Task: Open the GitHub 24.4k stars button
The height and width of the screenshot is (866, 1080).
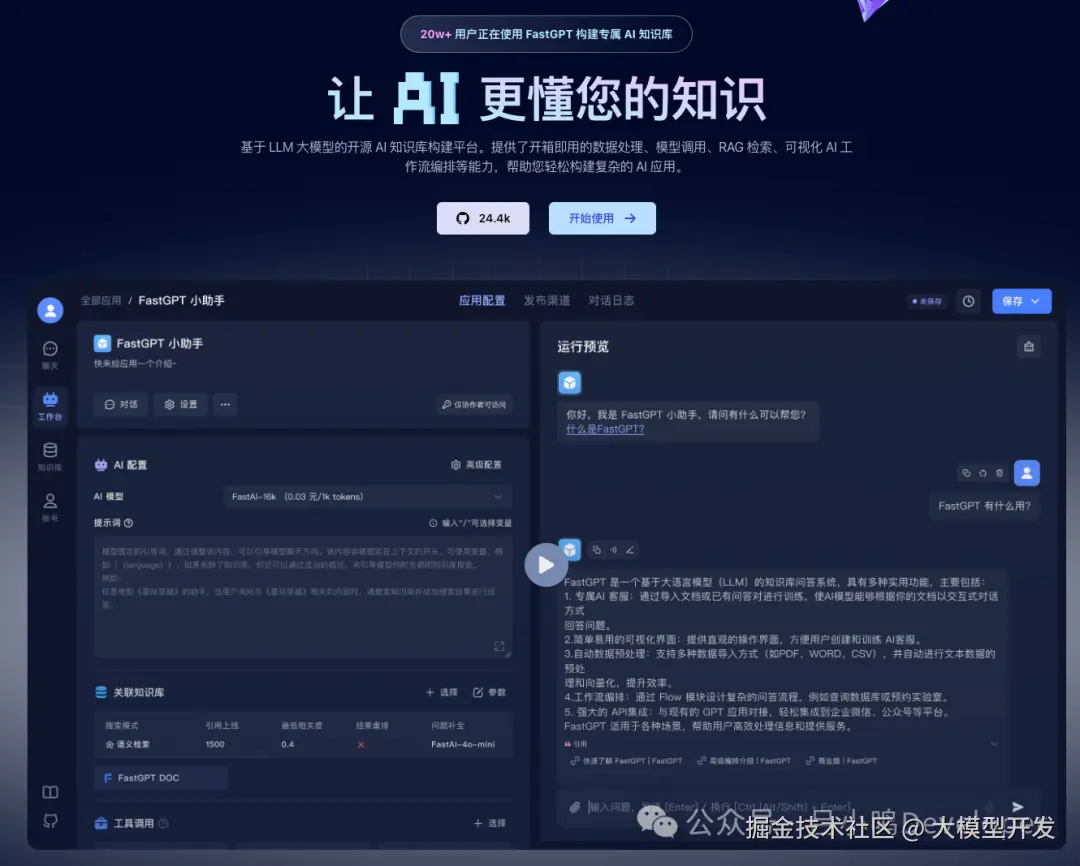Action: (483, 218)
